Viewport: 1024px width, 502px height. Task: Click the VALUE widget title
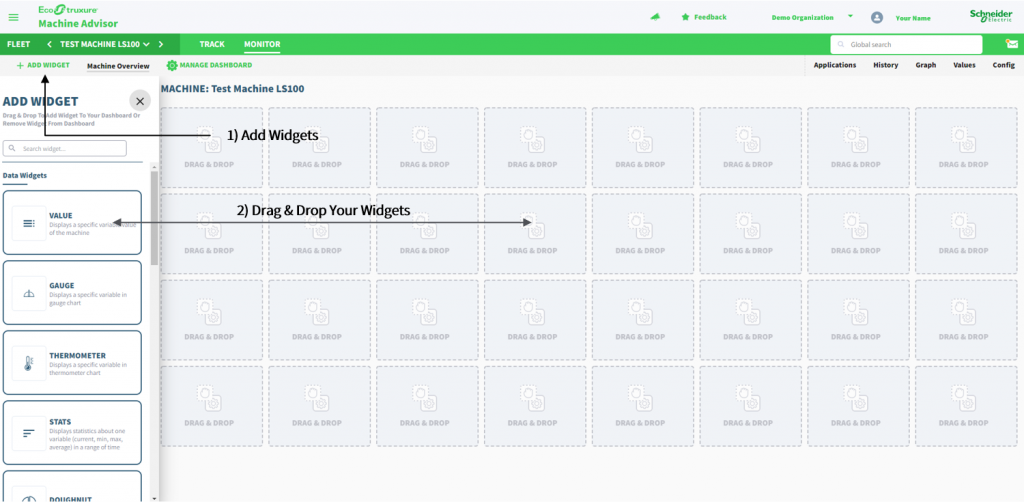[x=61, y=215]
